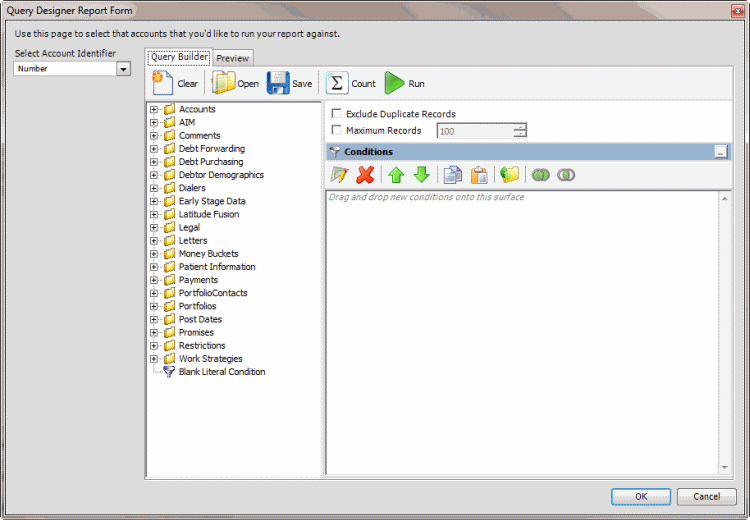This screenshot has width=750, height=520.
Task: Delete condition with the red X icon
Action: click(x=365, y=175)
